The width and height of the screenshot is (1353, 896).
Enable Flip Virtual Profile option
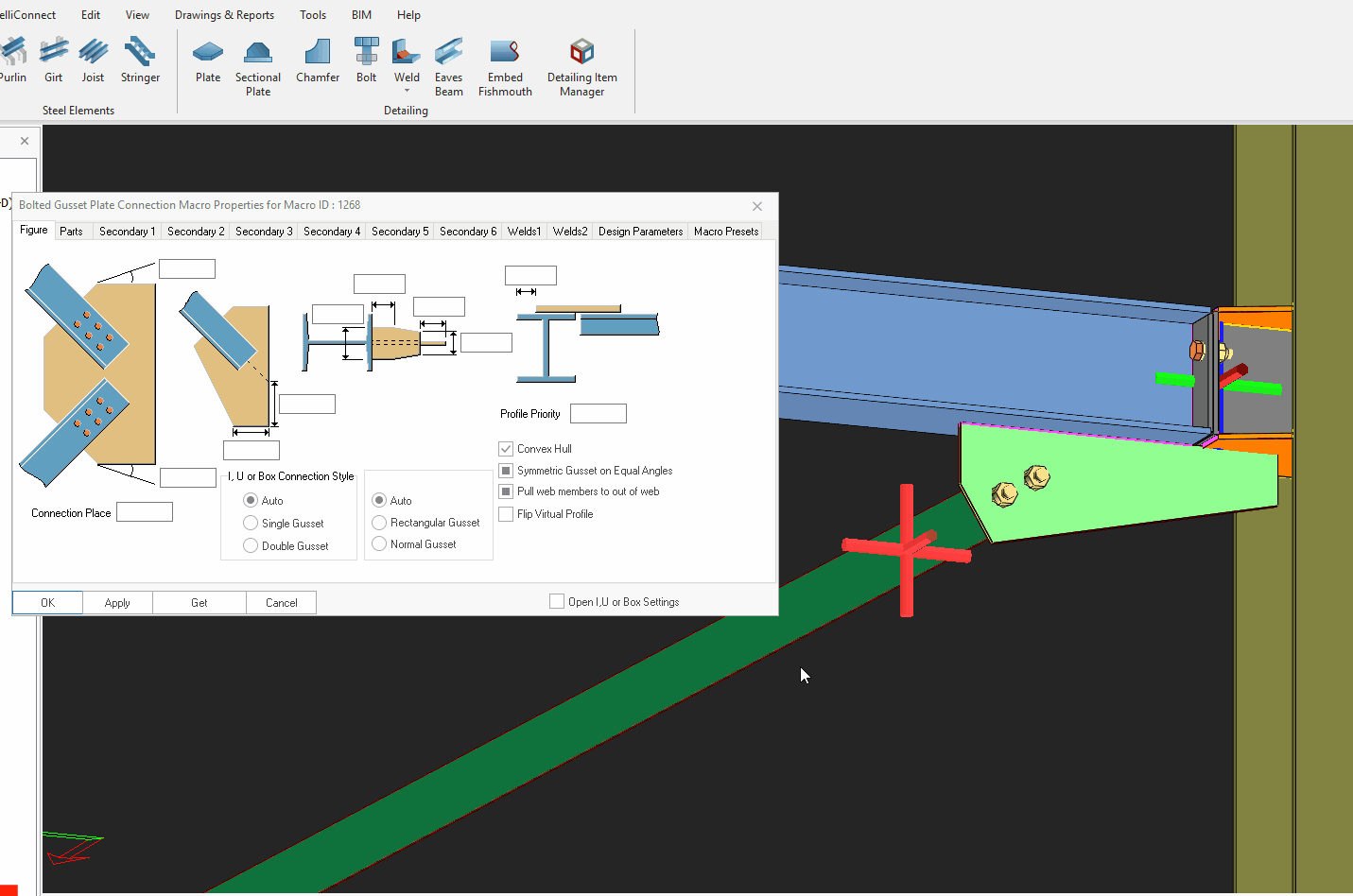click(506, 514)
